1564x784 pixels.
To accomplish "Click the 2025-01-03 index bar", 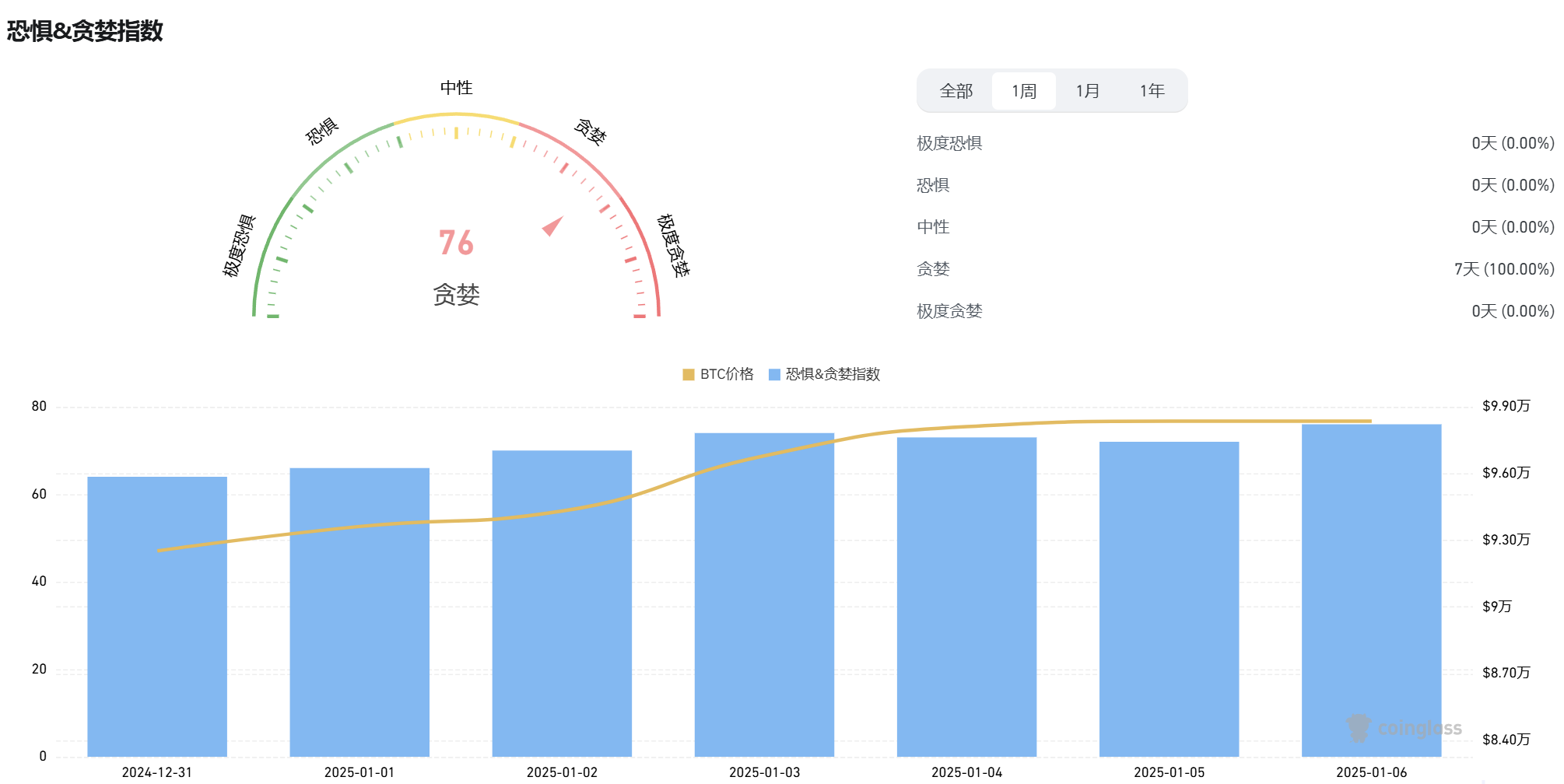I will tap(764, 595).
